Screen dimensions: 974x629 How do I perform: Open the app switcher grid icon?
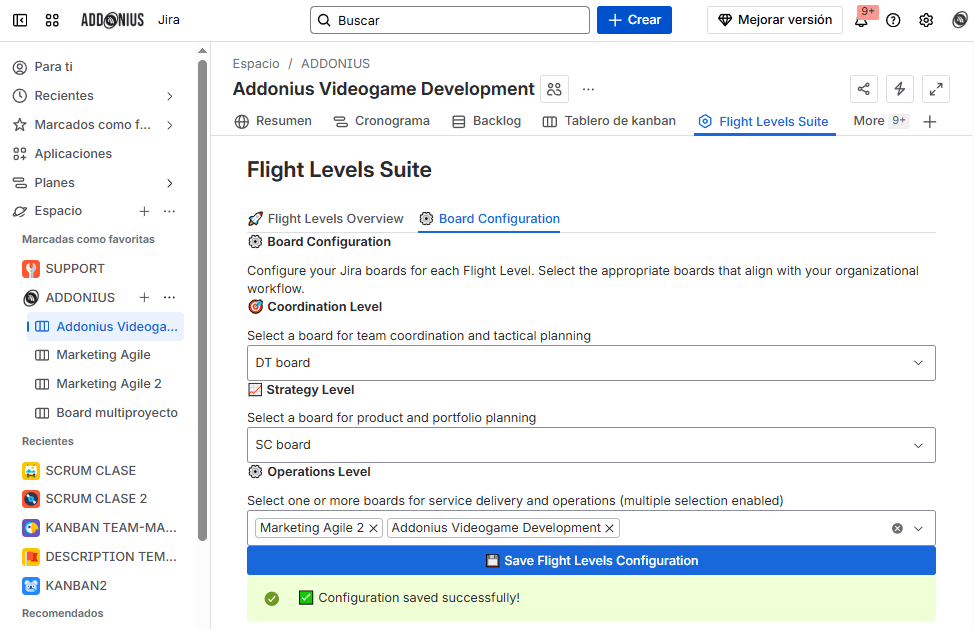[52, 20]
